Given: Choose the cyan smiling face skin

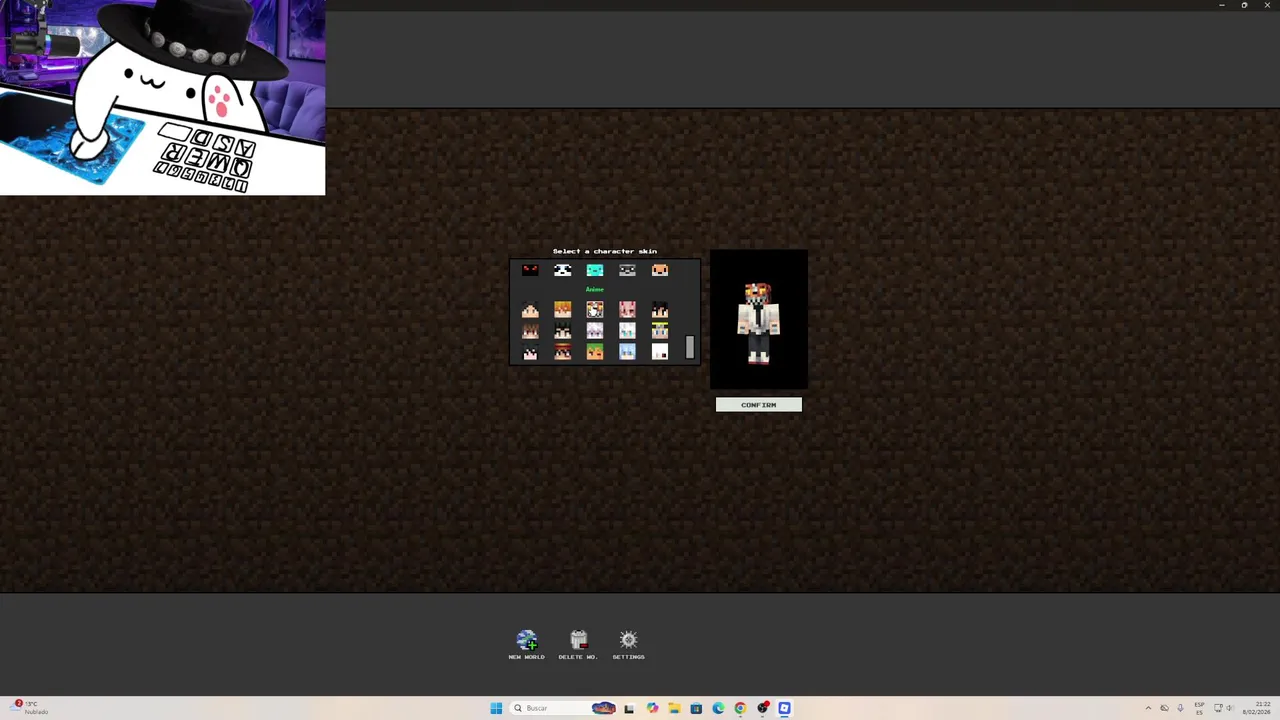Looking at the screenshot, I should click(595, 270).
